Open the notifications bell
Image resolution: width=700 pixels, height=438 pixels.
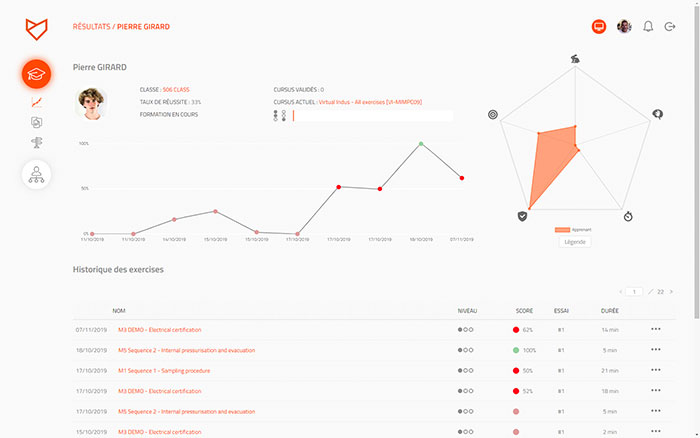(648, 27)
